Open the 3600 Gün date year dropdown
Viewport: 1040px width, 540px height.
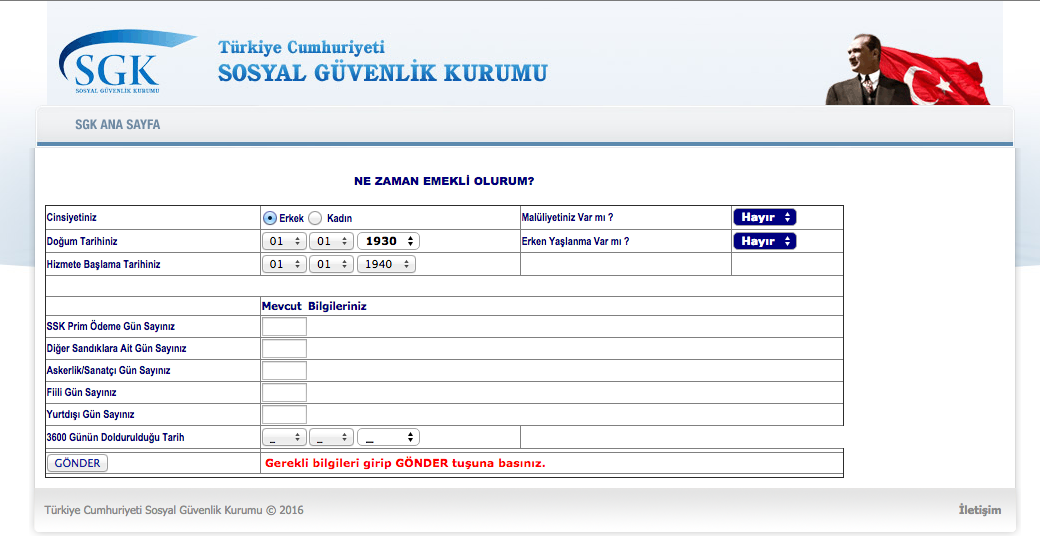coord(388,437)
